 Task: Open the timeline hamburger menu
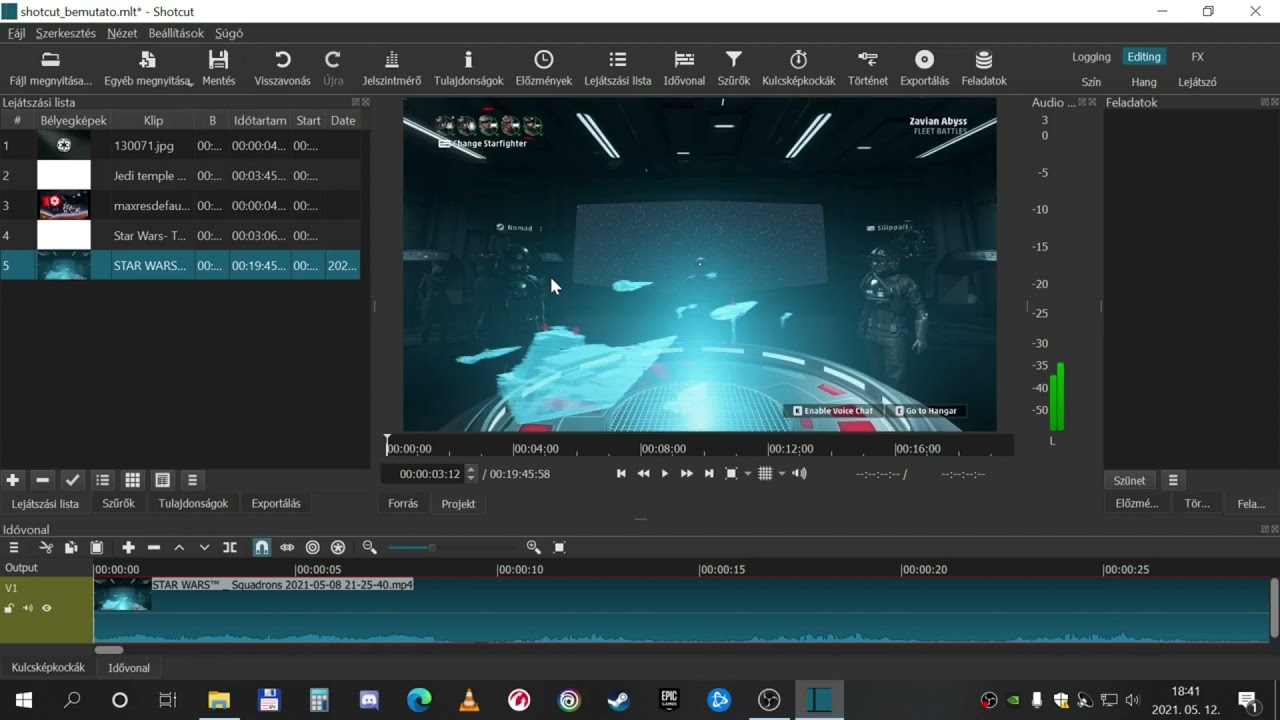point(14,547)
